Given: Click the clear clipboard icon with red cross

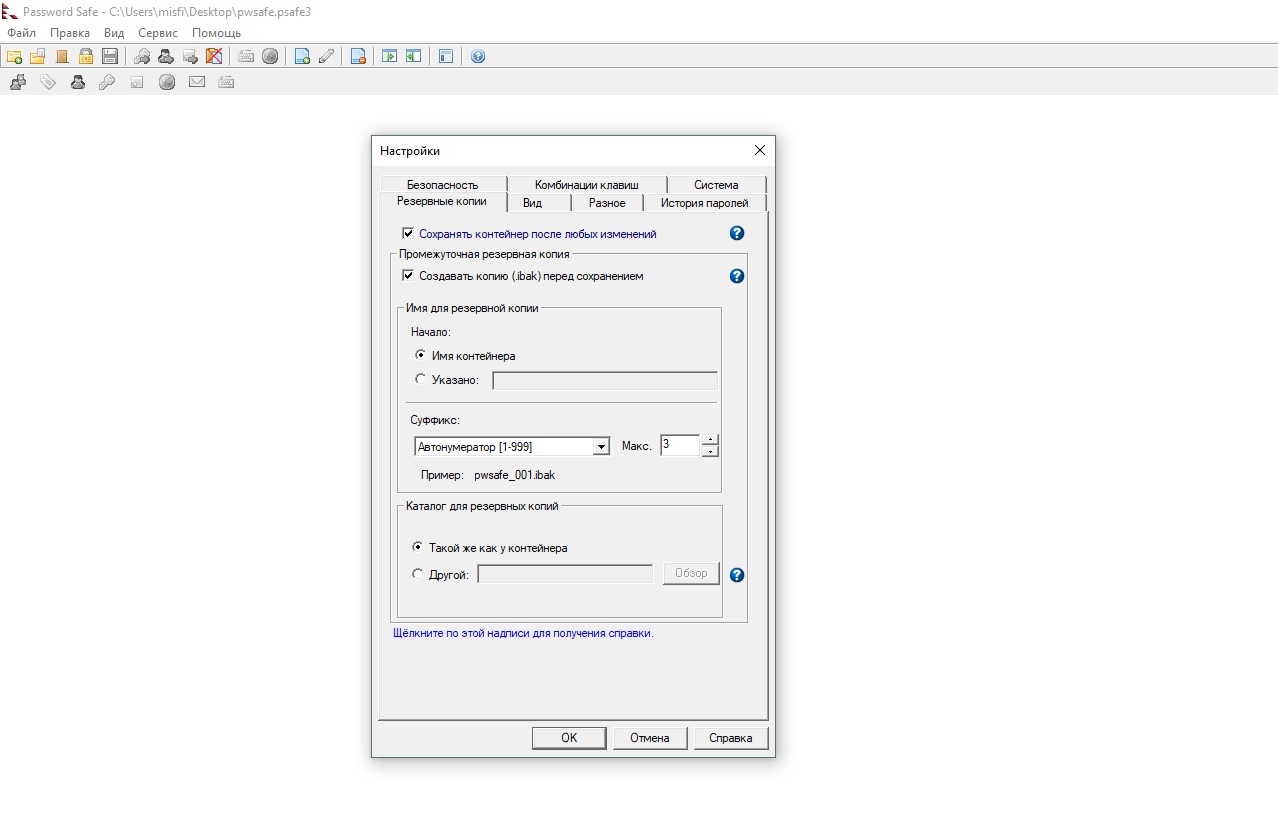Looking at the screenshot, I should 214,56.
